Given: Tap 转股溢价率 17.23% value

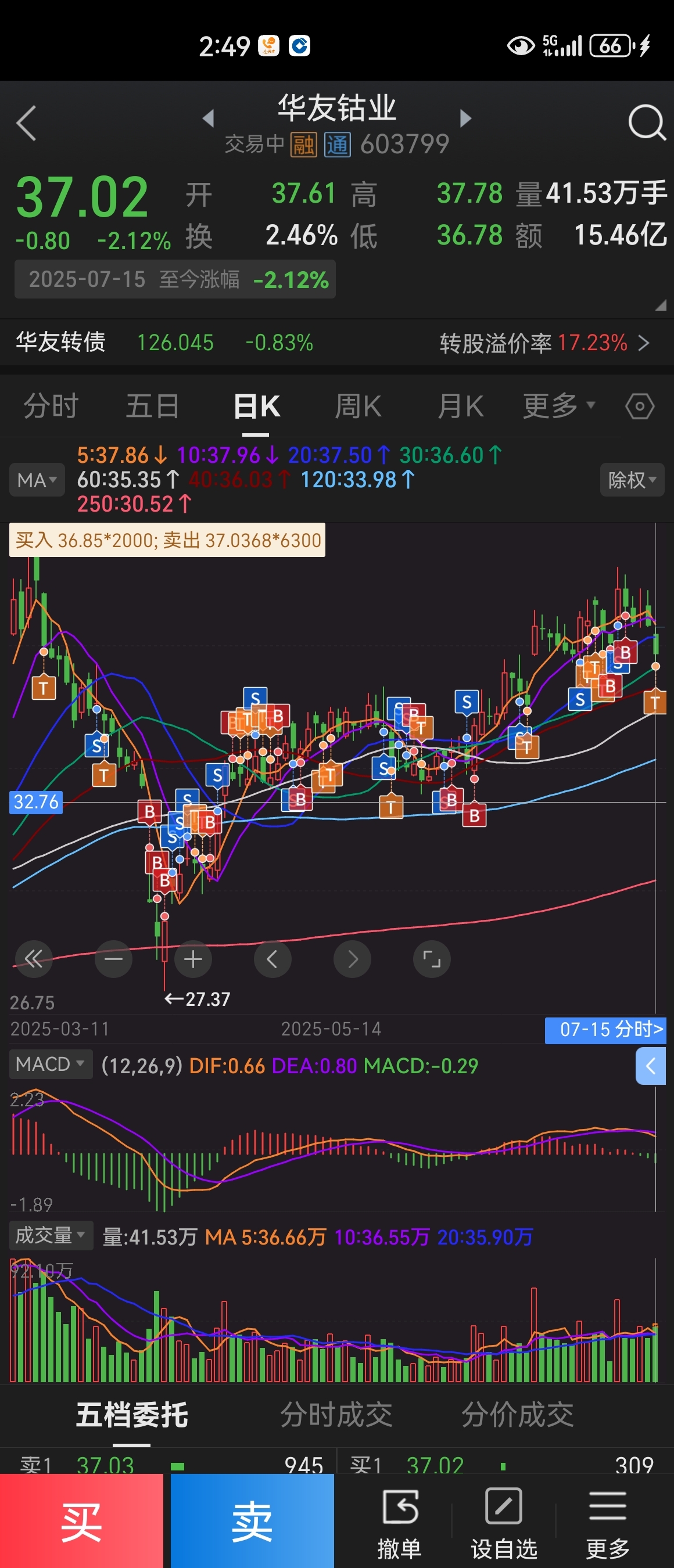Looking at the screenshot, I should (593, 343).
